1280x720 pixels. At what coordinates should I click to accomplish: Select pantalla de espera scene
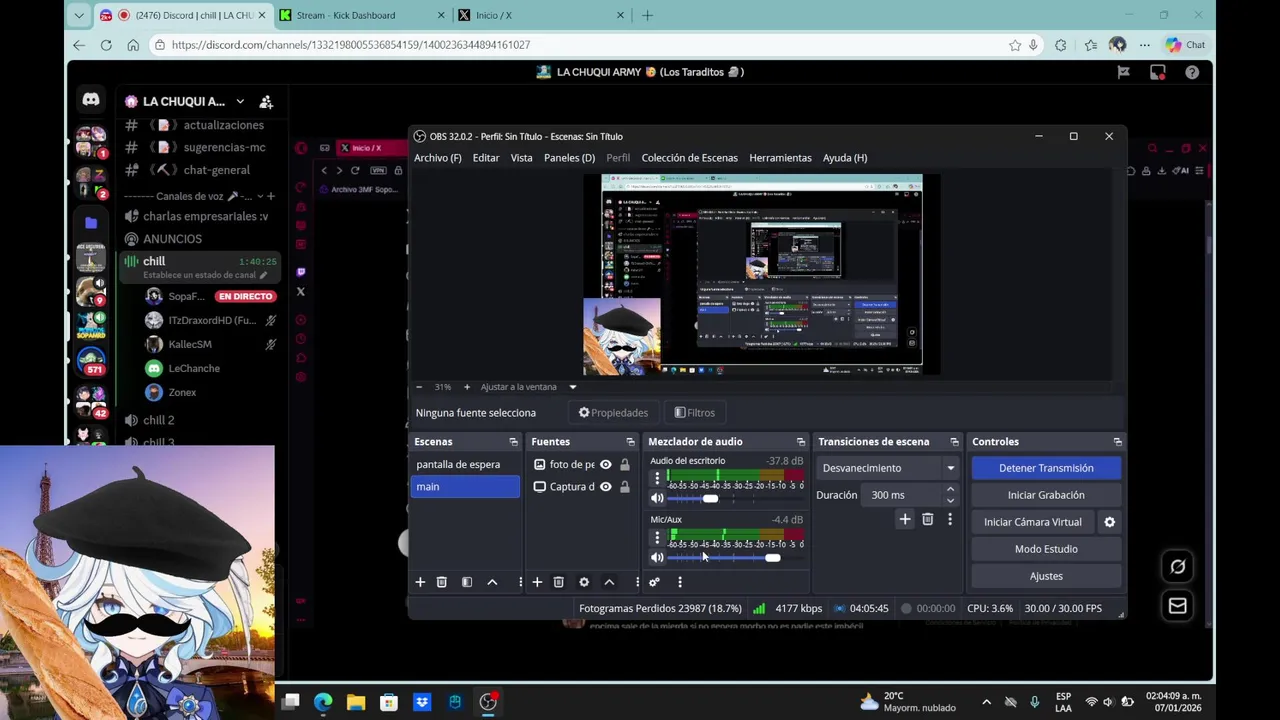point(465,465)
